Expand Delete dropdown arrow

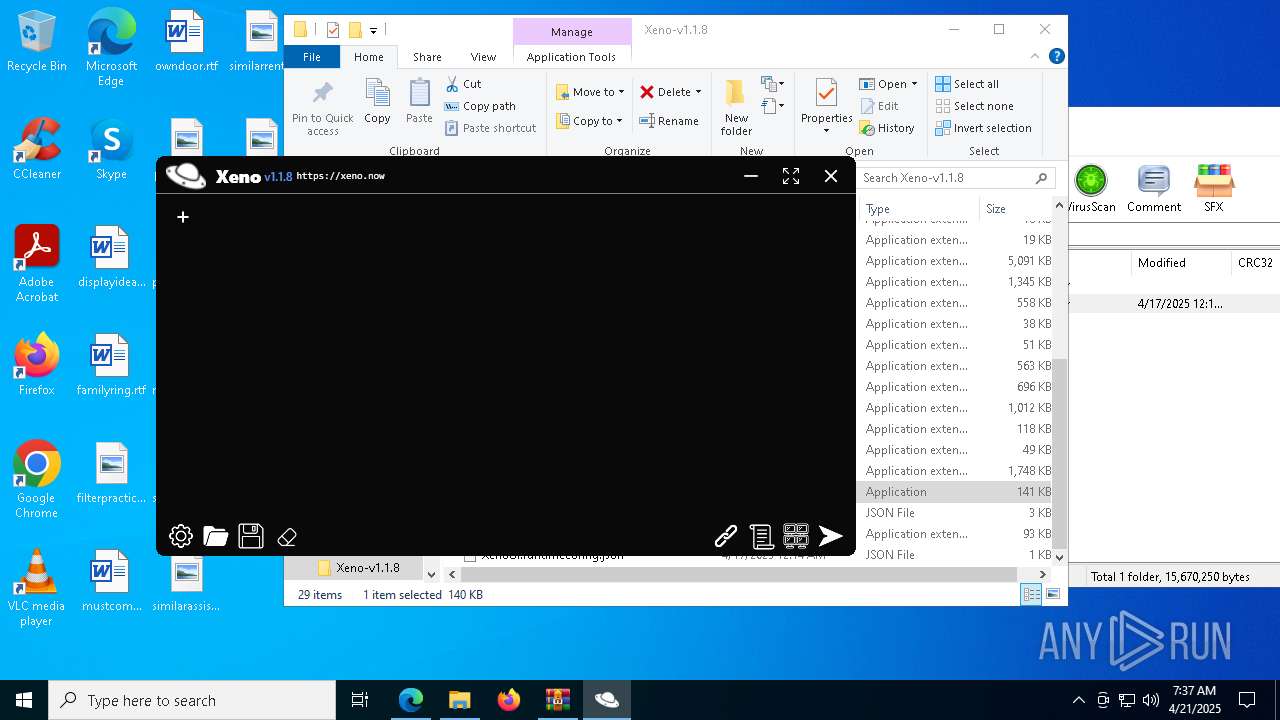click(698, 92)
